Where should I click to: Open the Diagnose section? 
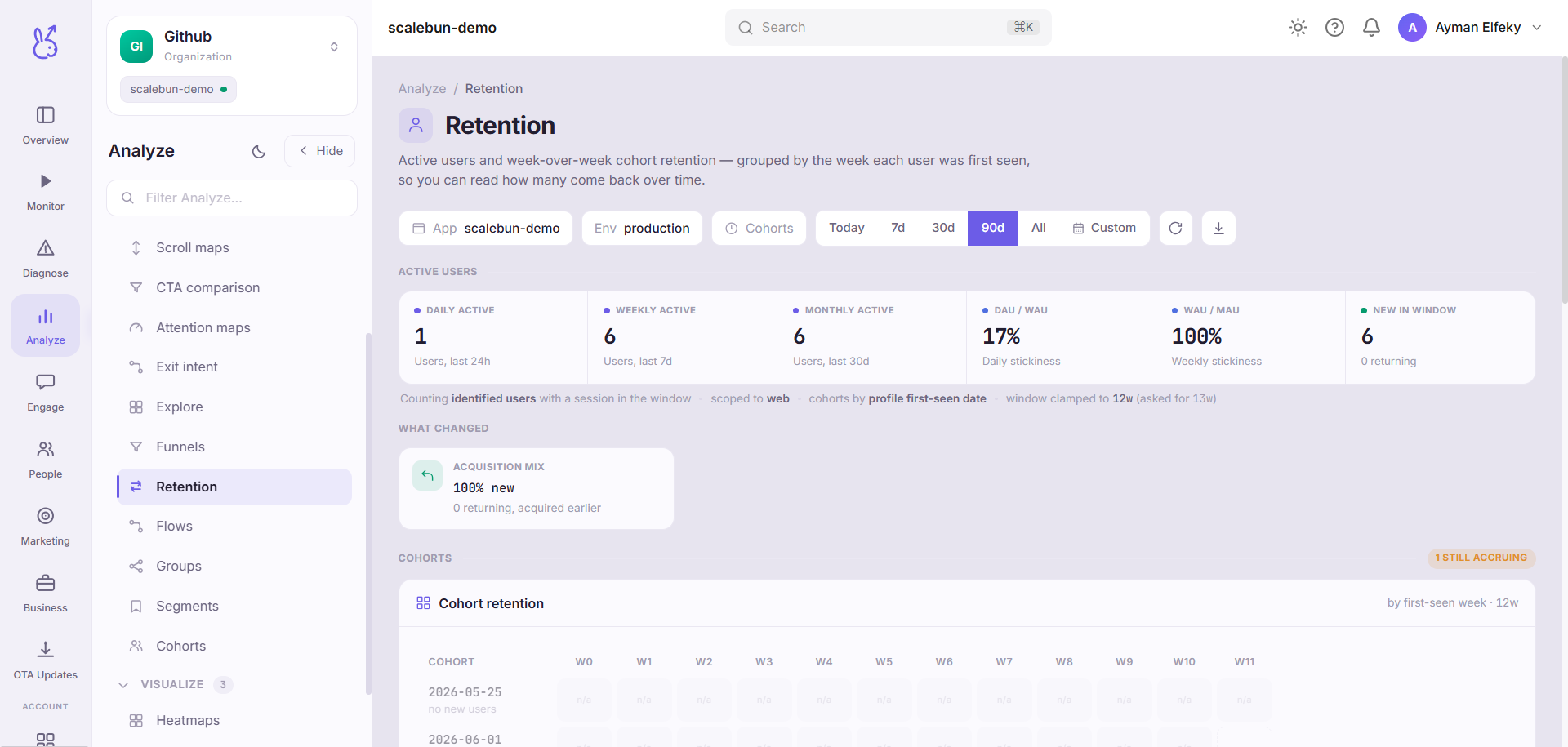click(x=46, y=259)
